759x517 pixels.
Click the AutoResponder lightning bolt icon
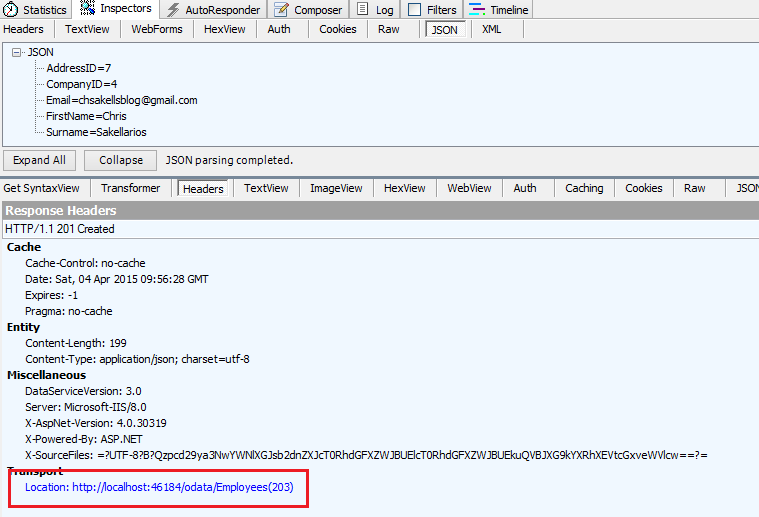173,10
